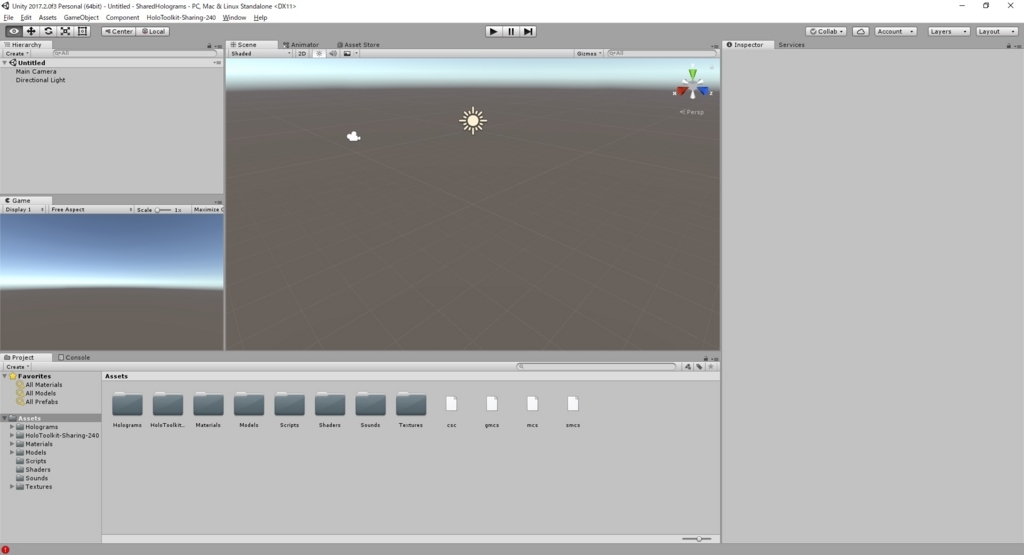Open the Account dropdown
1024x555 pixels.
pos(895,31)
